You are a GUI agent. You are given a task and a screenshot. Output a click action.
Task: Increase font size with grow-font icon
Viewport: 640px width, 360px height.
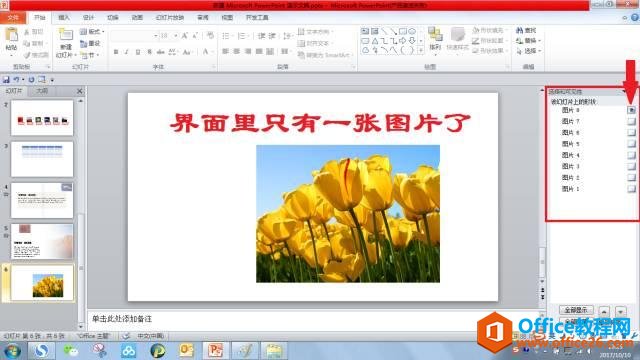tap(185, 36)
